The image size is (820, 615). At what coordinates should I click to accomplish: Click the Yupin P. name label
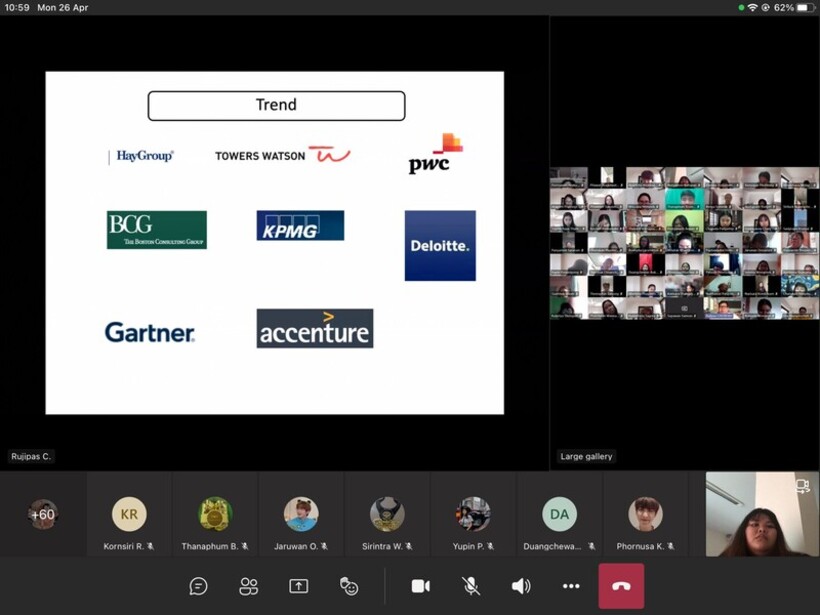click(468, 546)
